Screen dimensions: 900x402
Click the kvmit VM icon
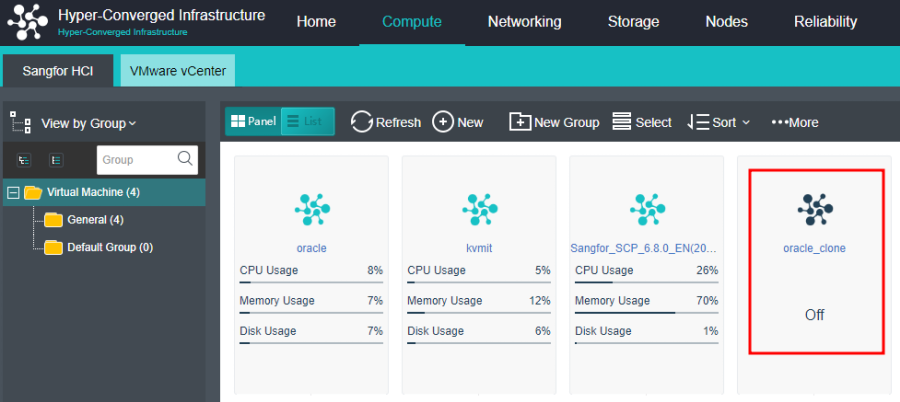point(479,209)
